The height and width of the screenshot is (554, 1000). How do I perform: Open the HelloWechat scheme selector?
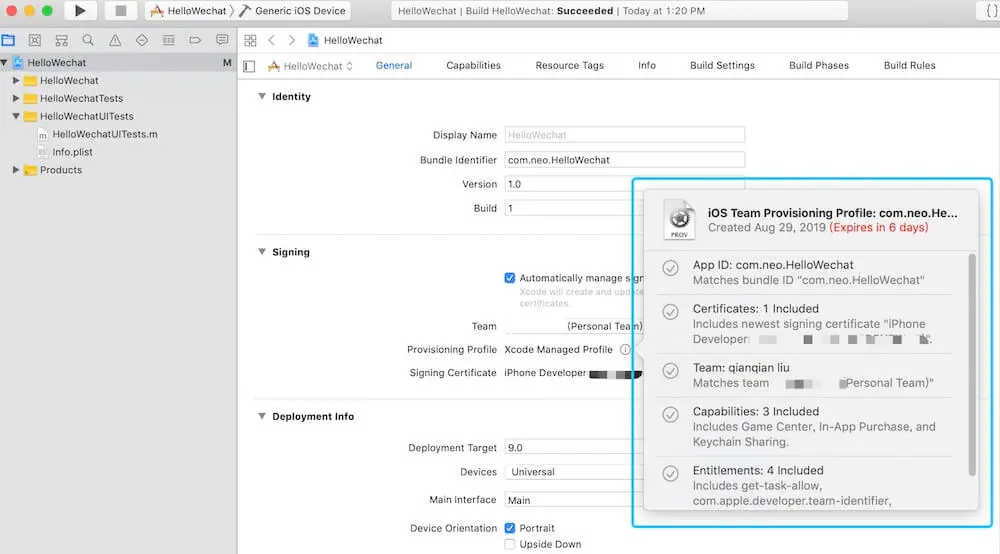(x=189, y=11)
